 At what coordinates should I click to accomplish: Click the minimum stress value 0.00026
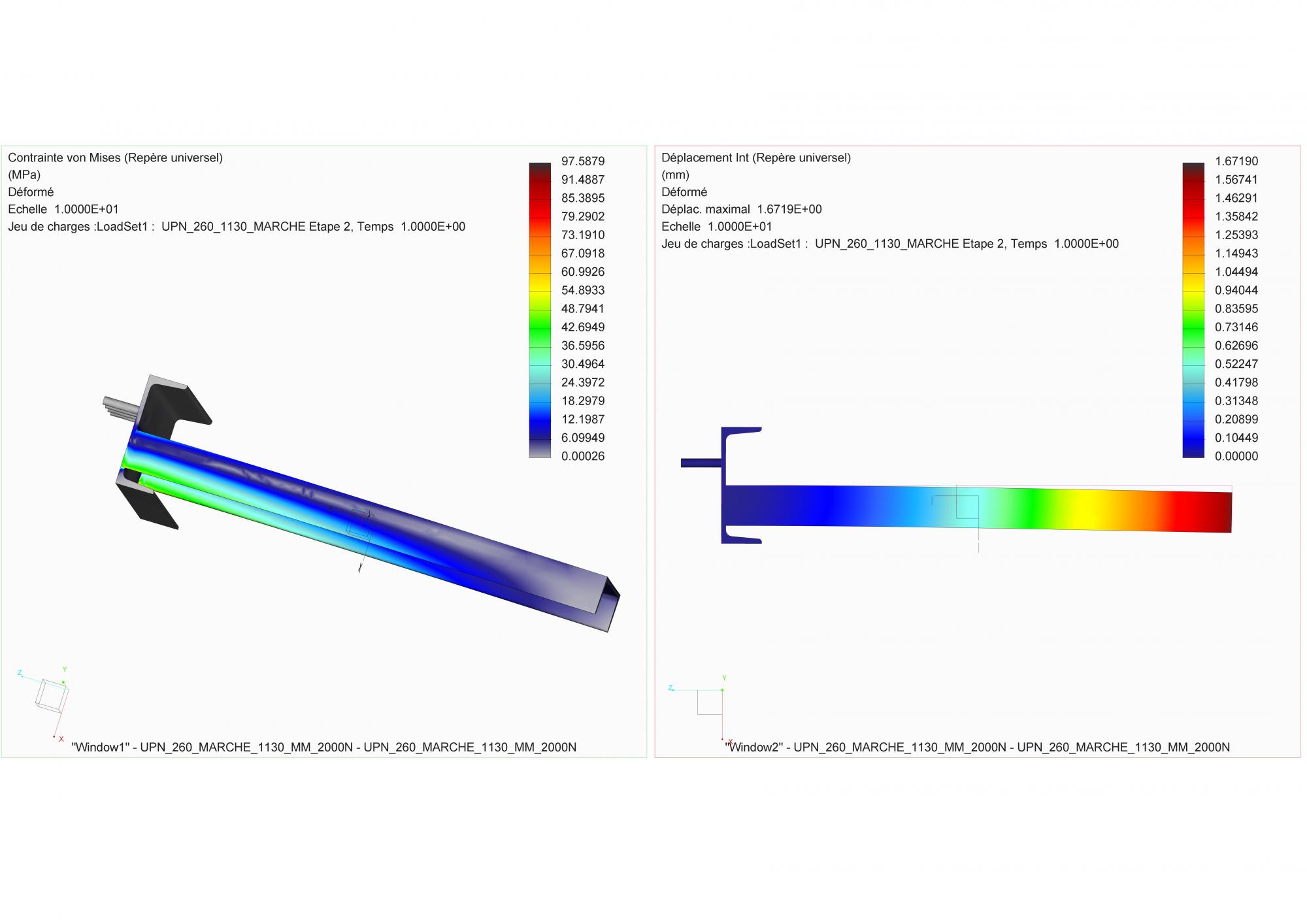pos(583,456)
